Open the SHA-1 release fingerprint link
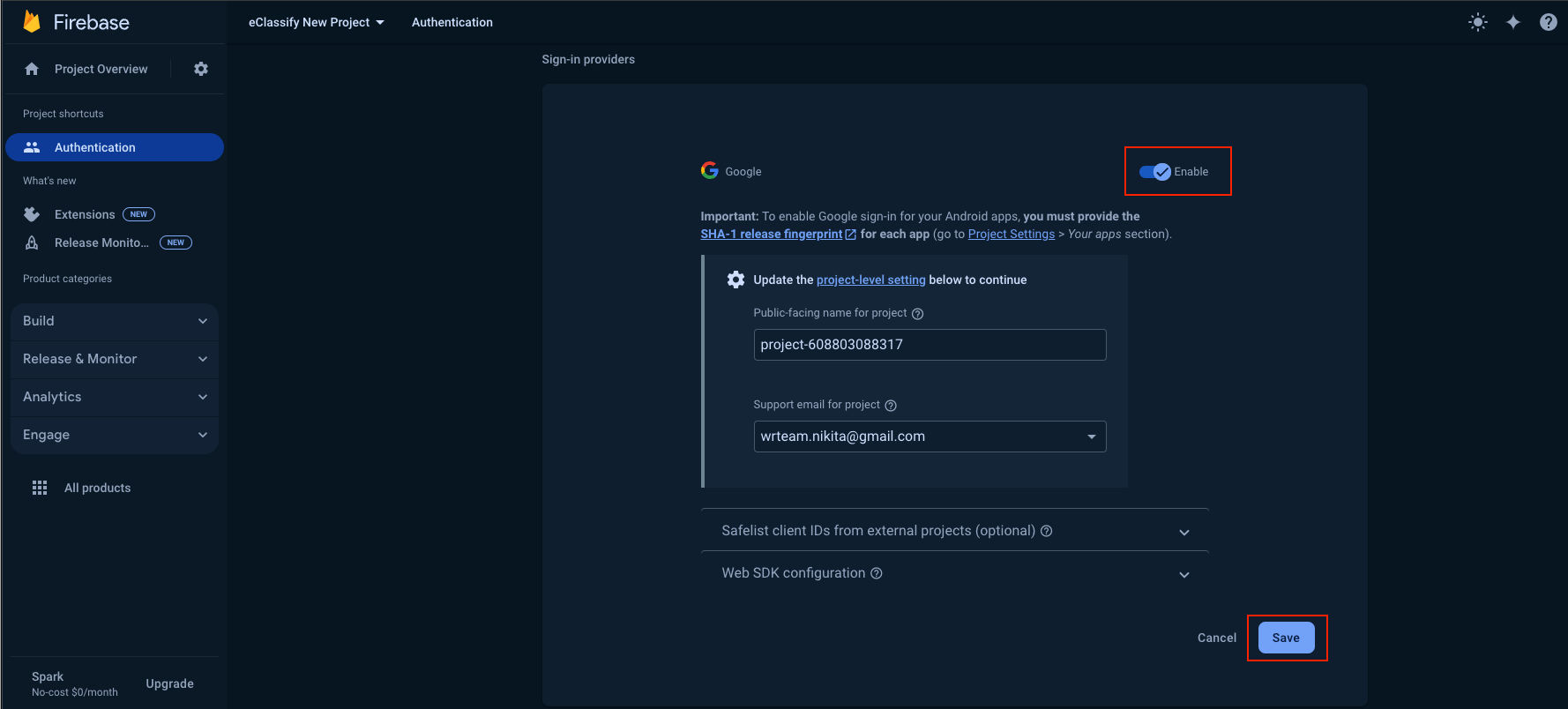The width and height of the screenshot is (1568, 709). coord(772,235)
